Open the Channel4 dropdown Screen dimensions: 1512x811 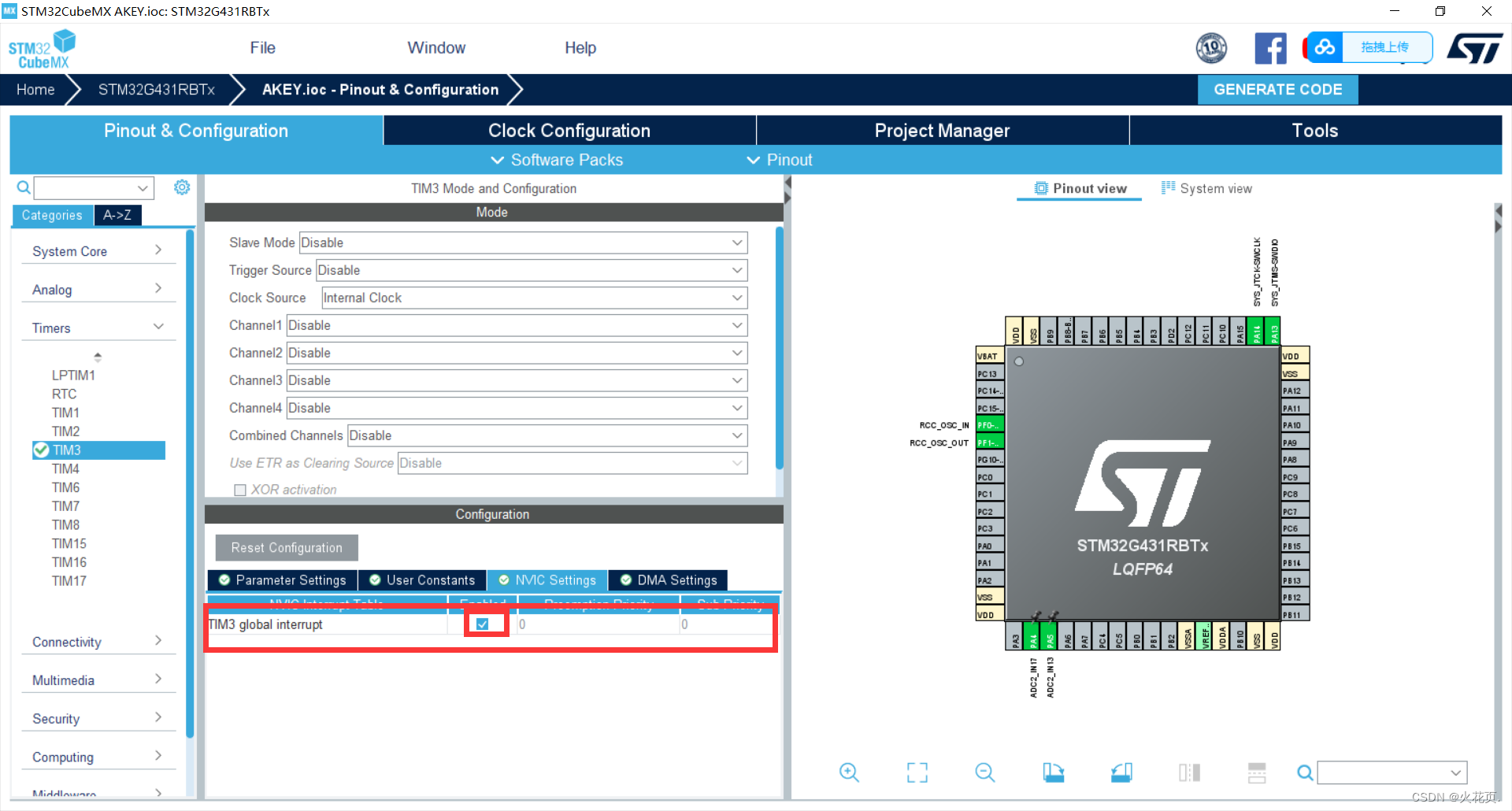[x=517, y=408]
